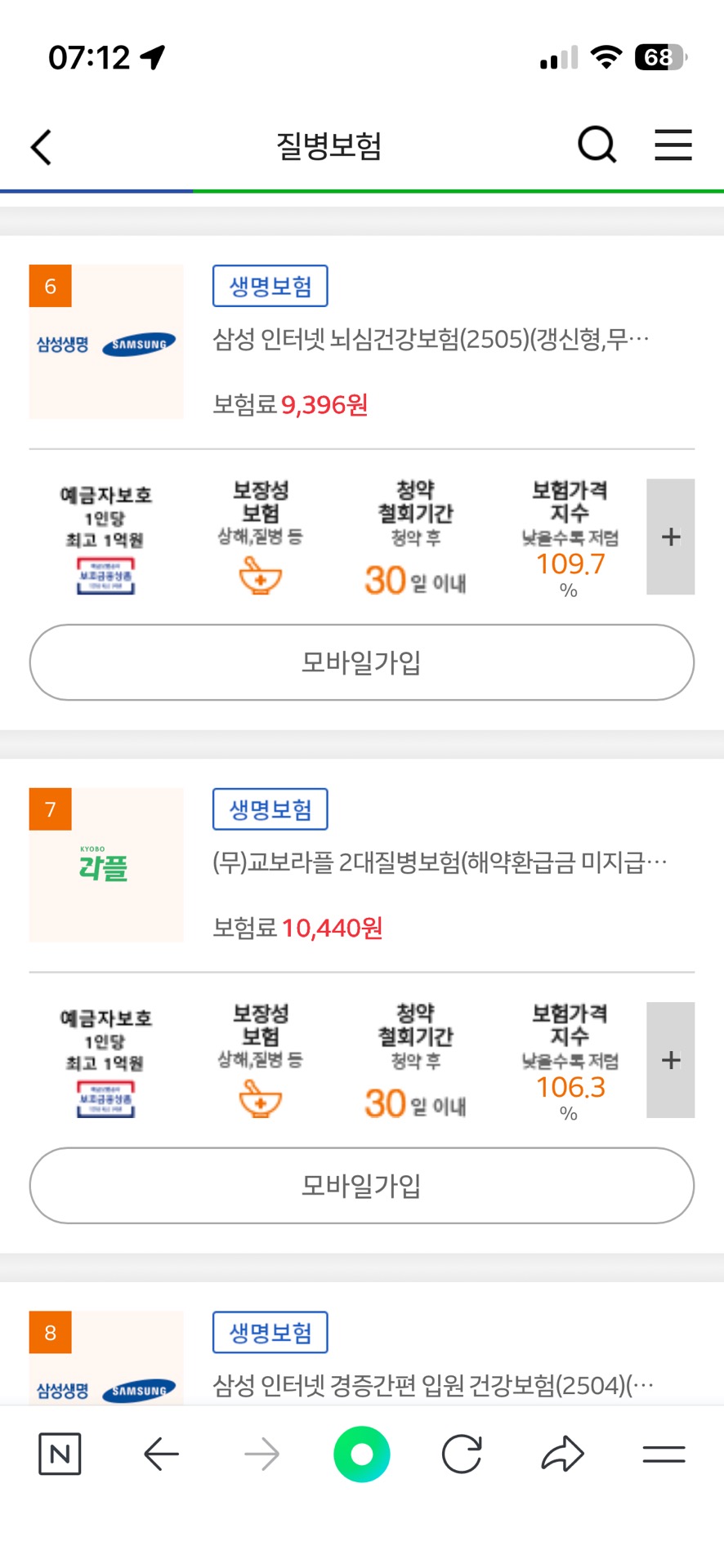Open 삼성 인터넷 경증간편 입원 건강보험 title
724x1568 pixels.
pyautogui.click(x=433, y=1385)
